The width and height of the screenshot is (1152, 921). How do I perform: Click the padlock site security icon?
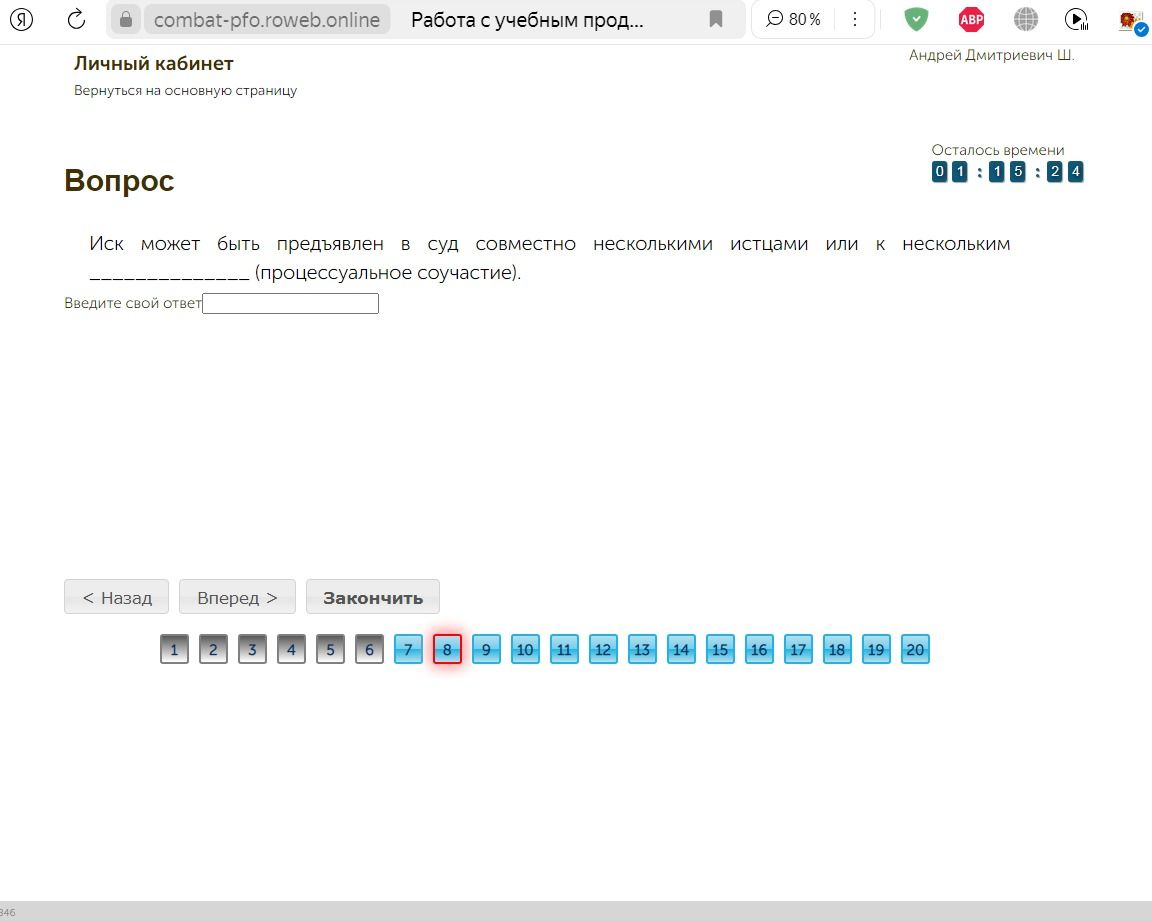(126, 19)
